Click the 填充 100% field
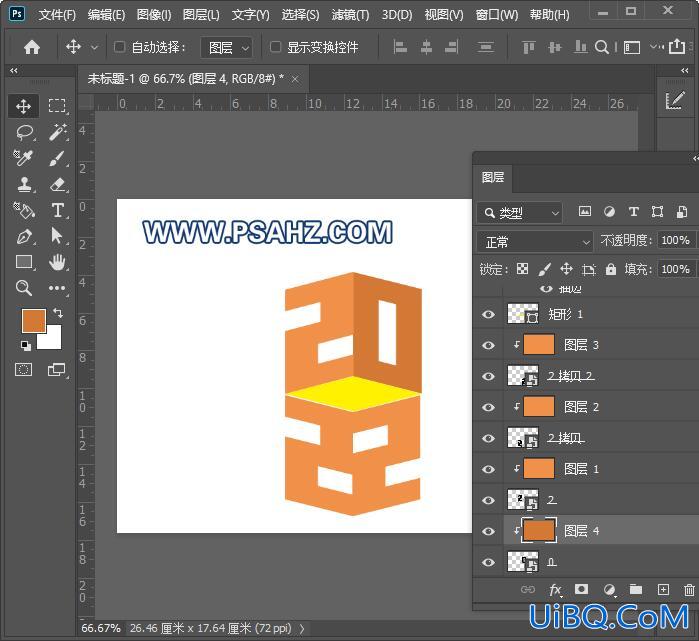 [x=676, y=269]
